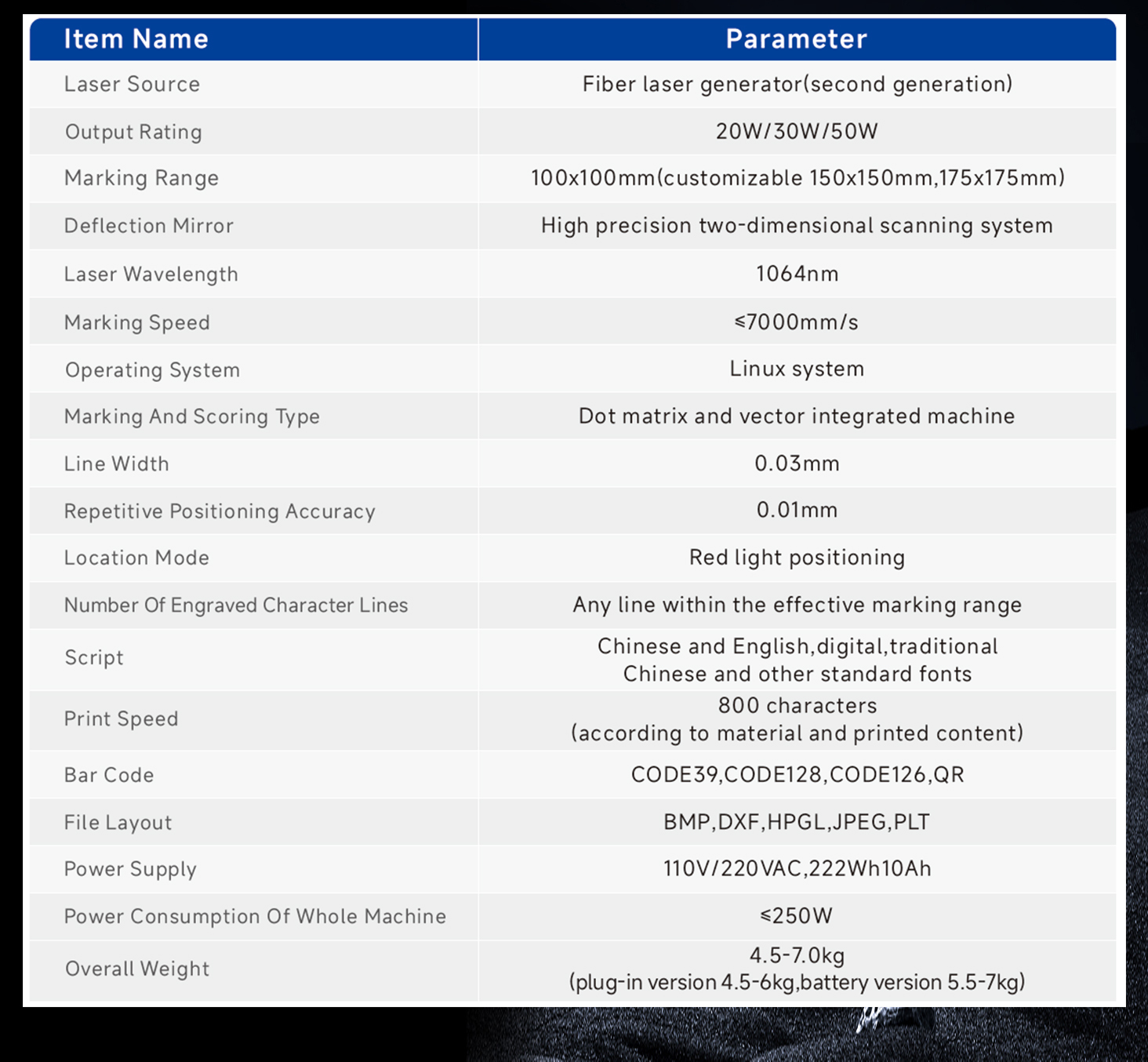Select the 'Deflection Mirror' label

pos(149,226)
